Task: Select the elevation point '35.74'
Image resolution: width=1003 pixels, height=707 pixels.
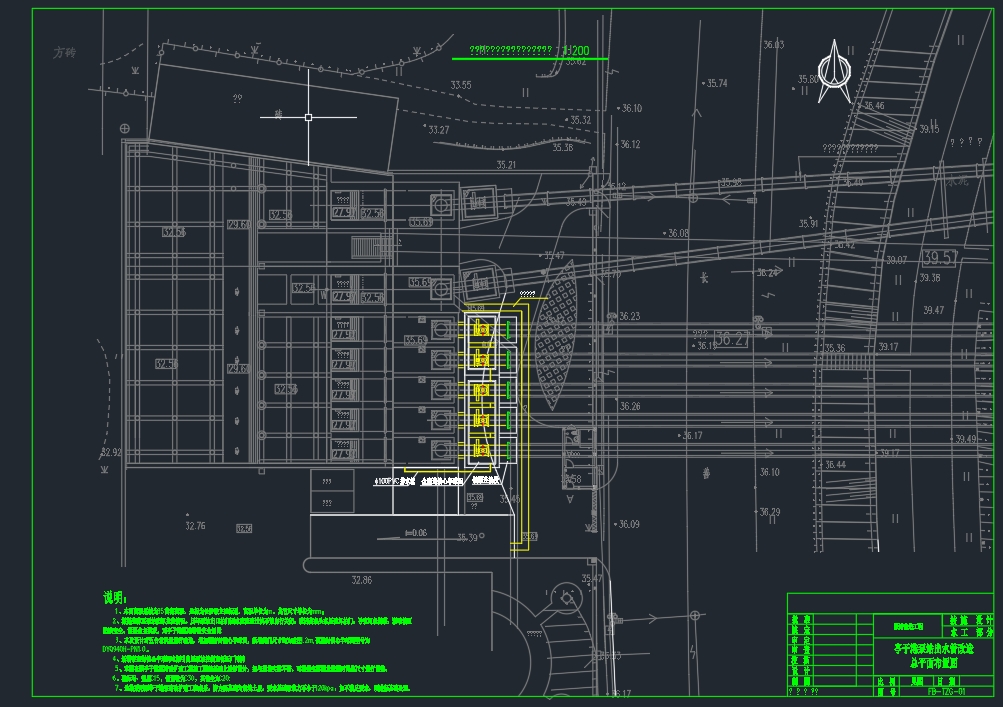Action: tap(716, 83)
